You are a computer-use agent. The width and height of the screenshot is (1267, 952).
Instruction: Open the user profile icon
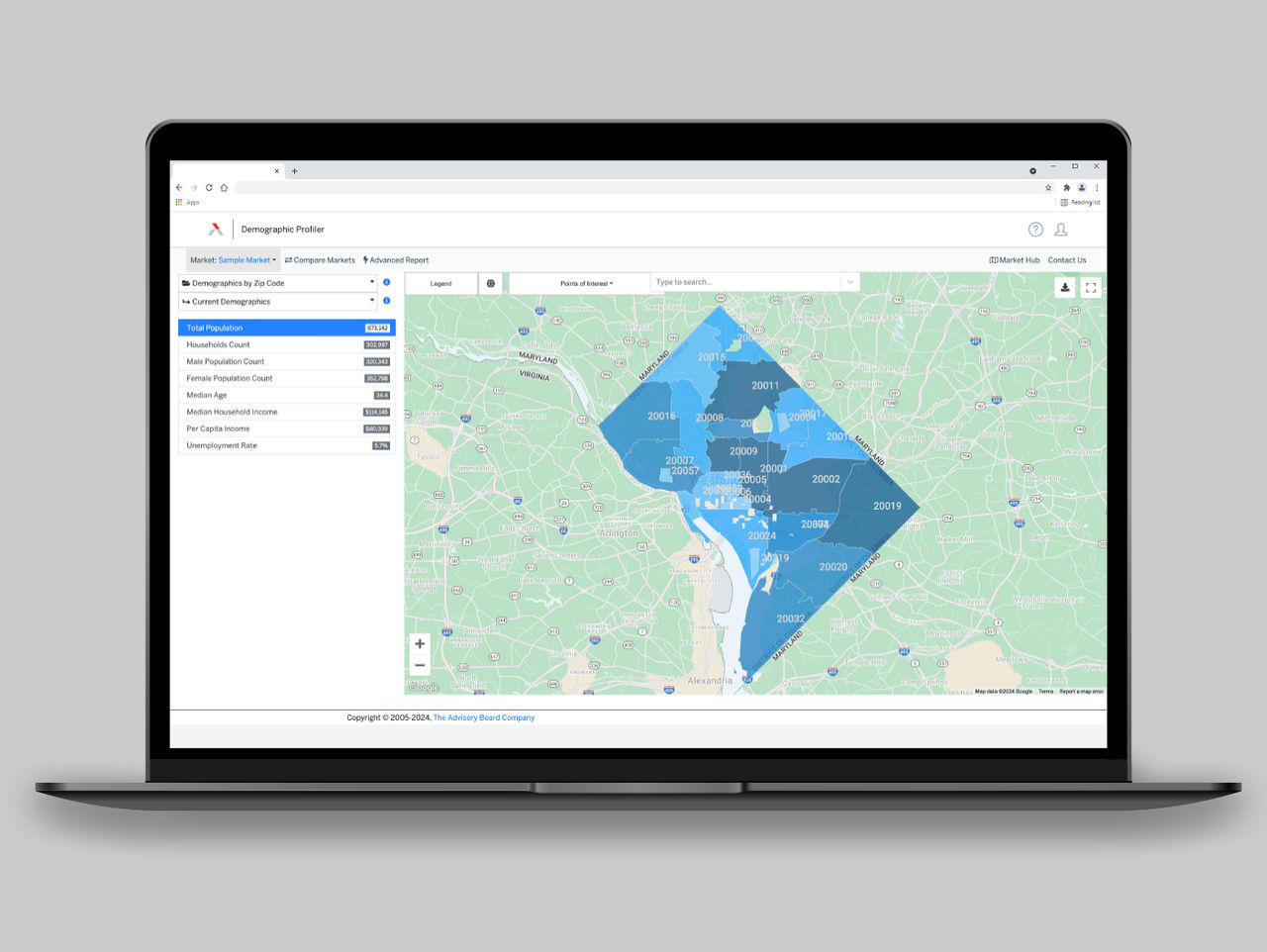click(1060, 230)
